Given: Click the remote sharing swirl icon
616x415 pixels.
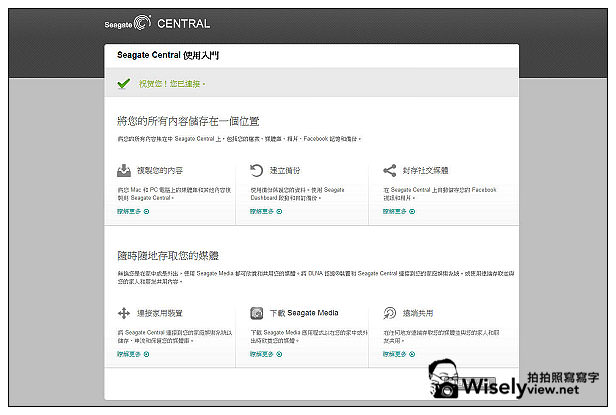Looking at the screenshot, I should click(389, 313).
